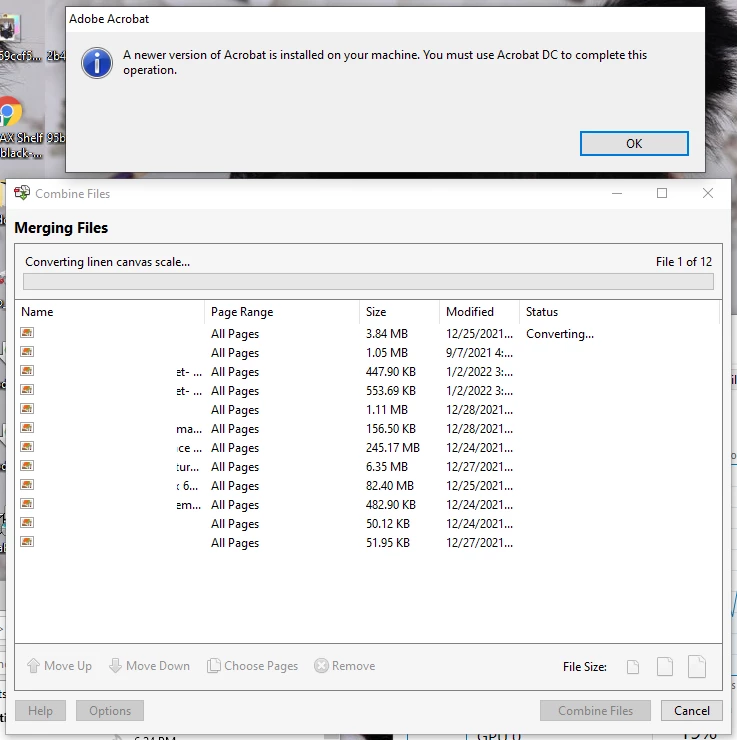The height and width of the screenshot is (740, 737).
Task: Click 'All Pages' in the 3.84 MB row
Action: tap(235, 334)
